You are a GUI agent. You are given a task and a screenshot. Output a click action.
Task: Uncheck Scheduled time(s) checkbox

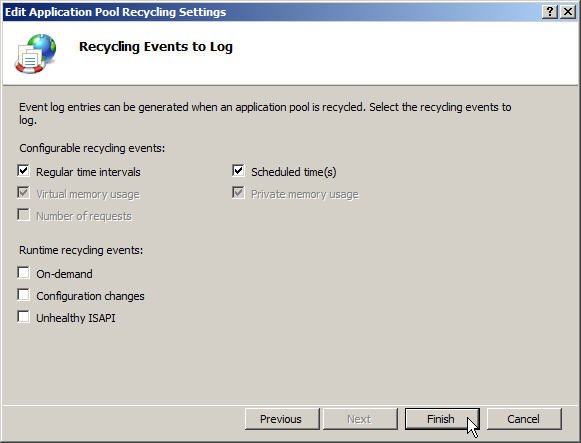pos(238,171)
